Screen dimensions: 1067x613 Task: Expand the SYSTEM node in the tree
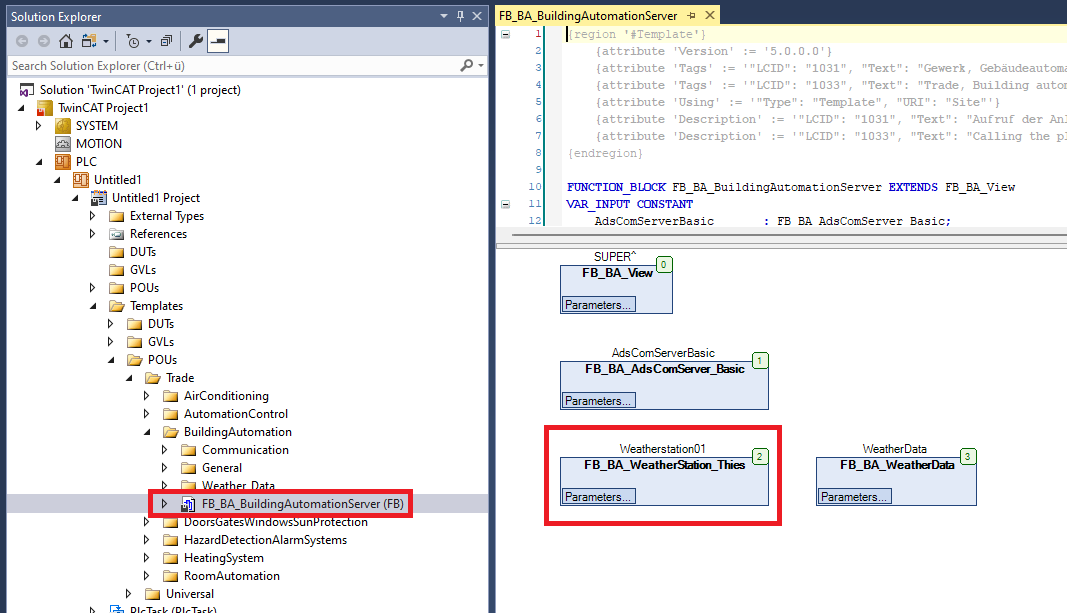39,126
